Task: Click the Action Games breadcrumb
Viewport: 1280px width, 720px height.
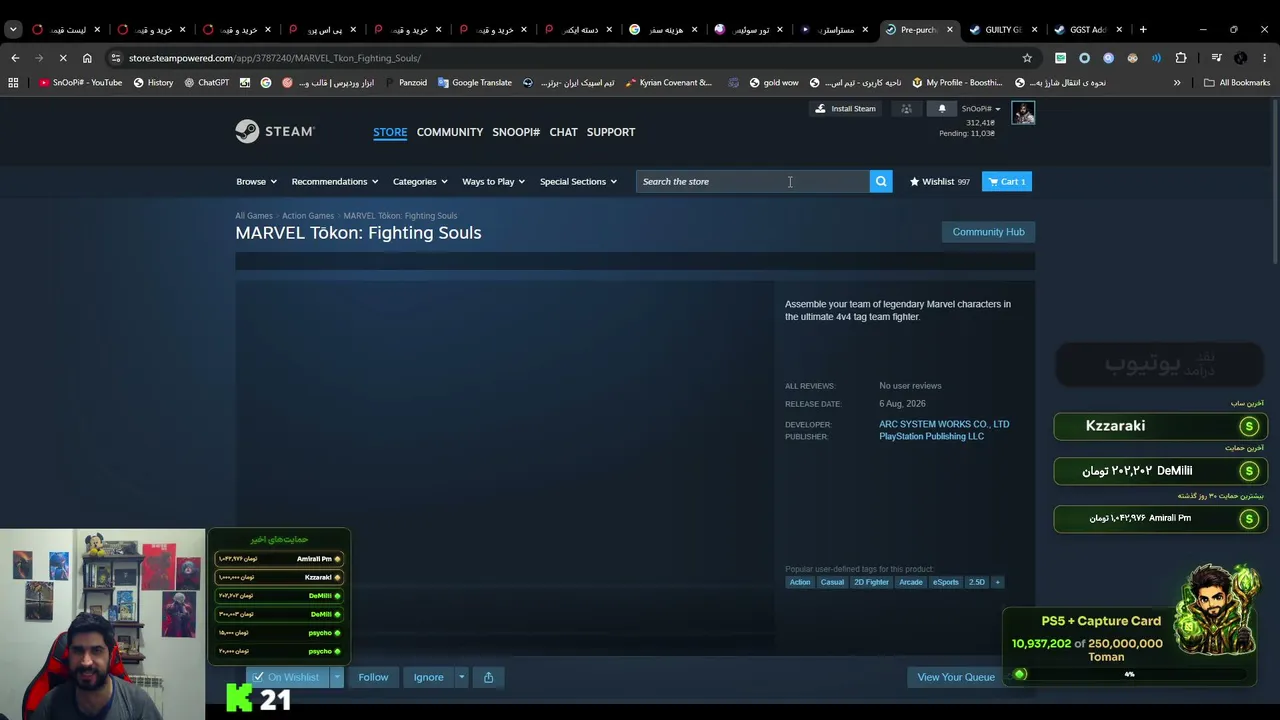Action: [308, 216]
